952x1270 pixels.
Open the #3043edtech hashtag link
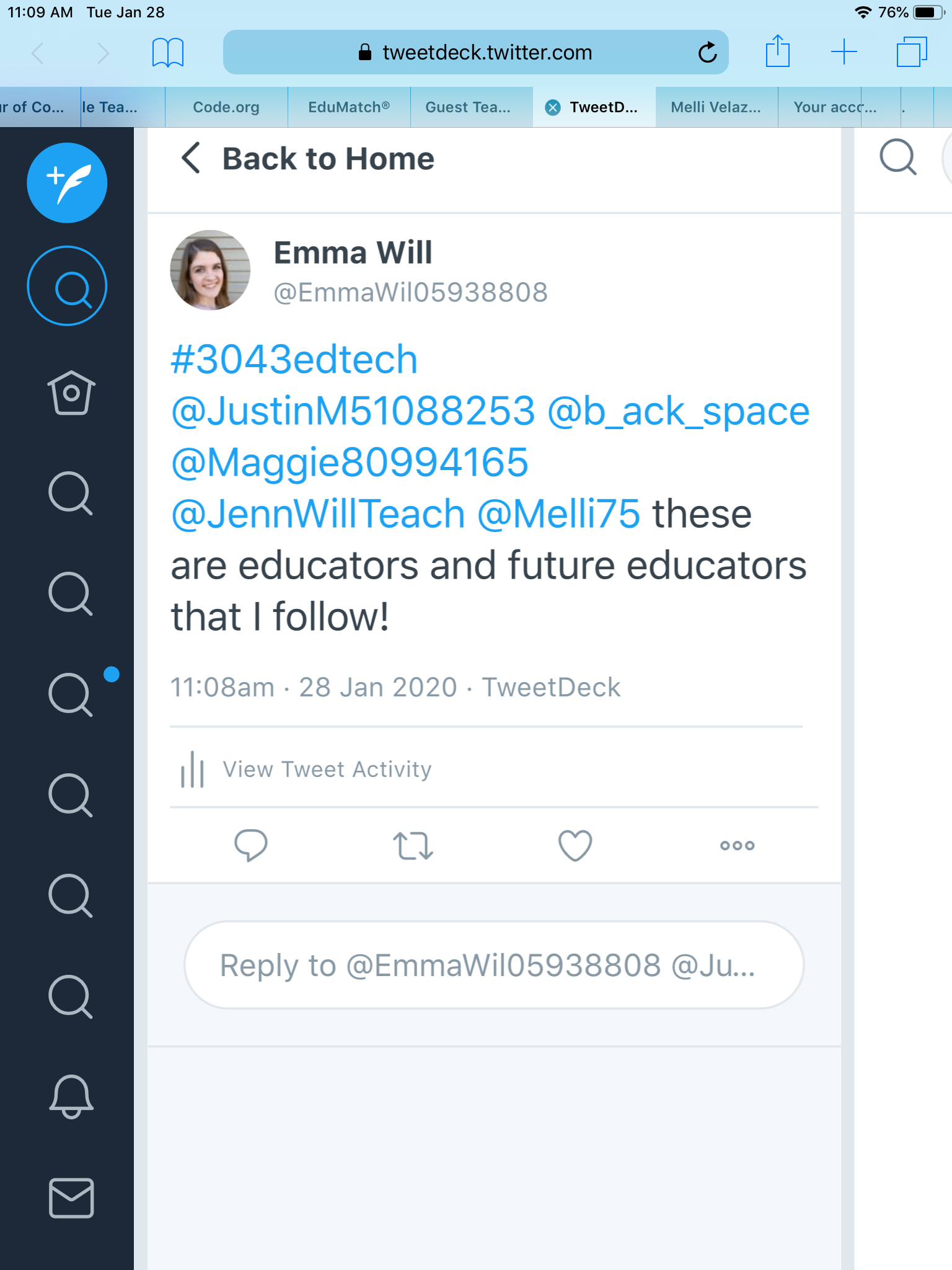pyautogui.click(x=294, y=360)
